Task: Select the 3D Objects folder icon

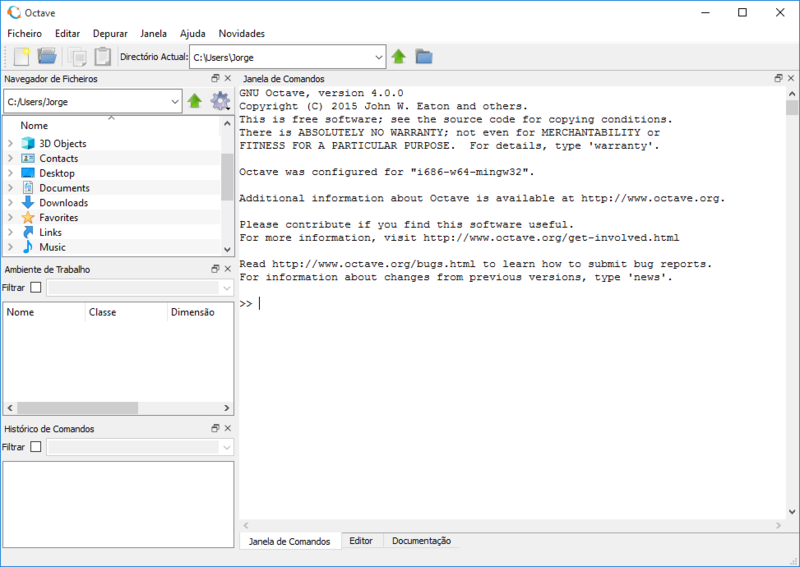Action: tap(28, 143)
